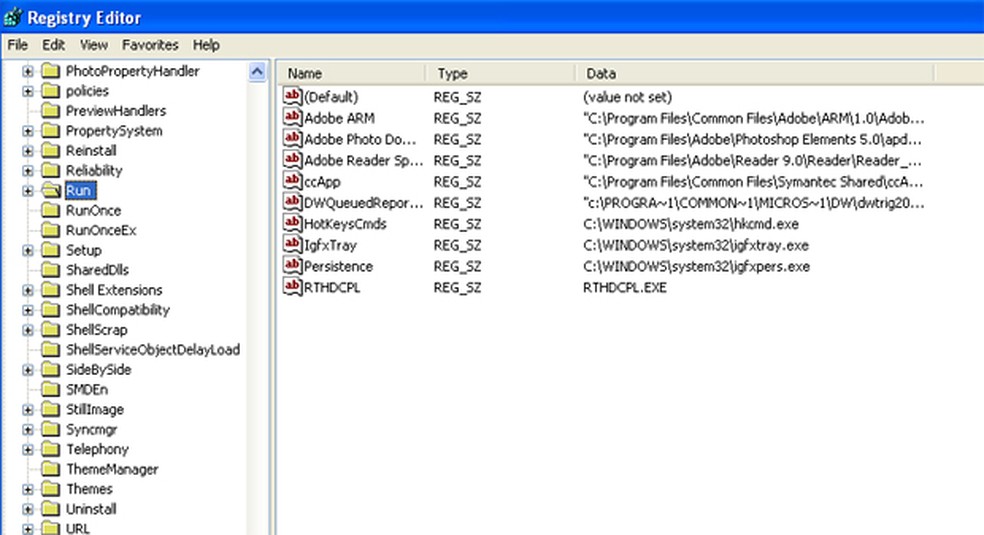Image resolution: width=984 pixels, height=535 pixels.
Task: Select the SMDEn folder icon
Action: tap(50, 389)
